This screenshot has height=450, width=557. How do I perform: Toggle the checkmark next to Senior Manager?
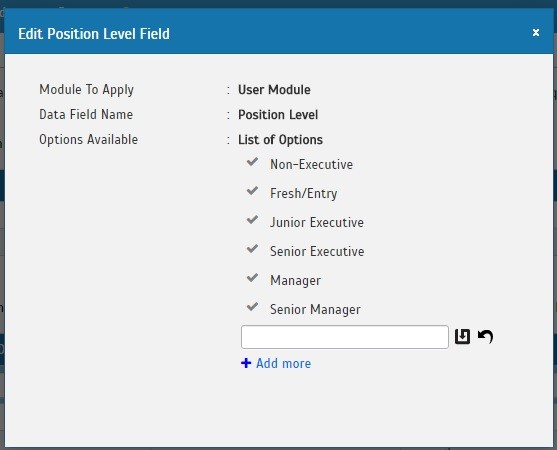coord(252,307)
